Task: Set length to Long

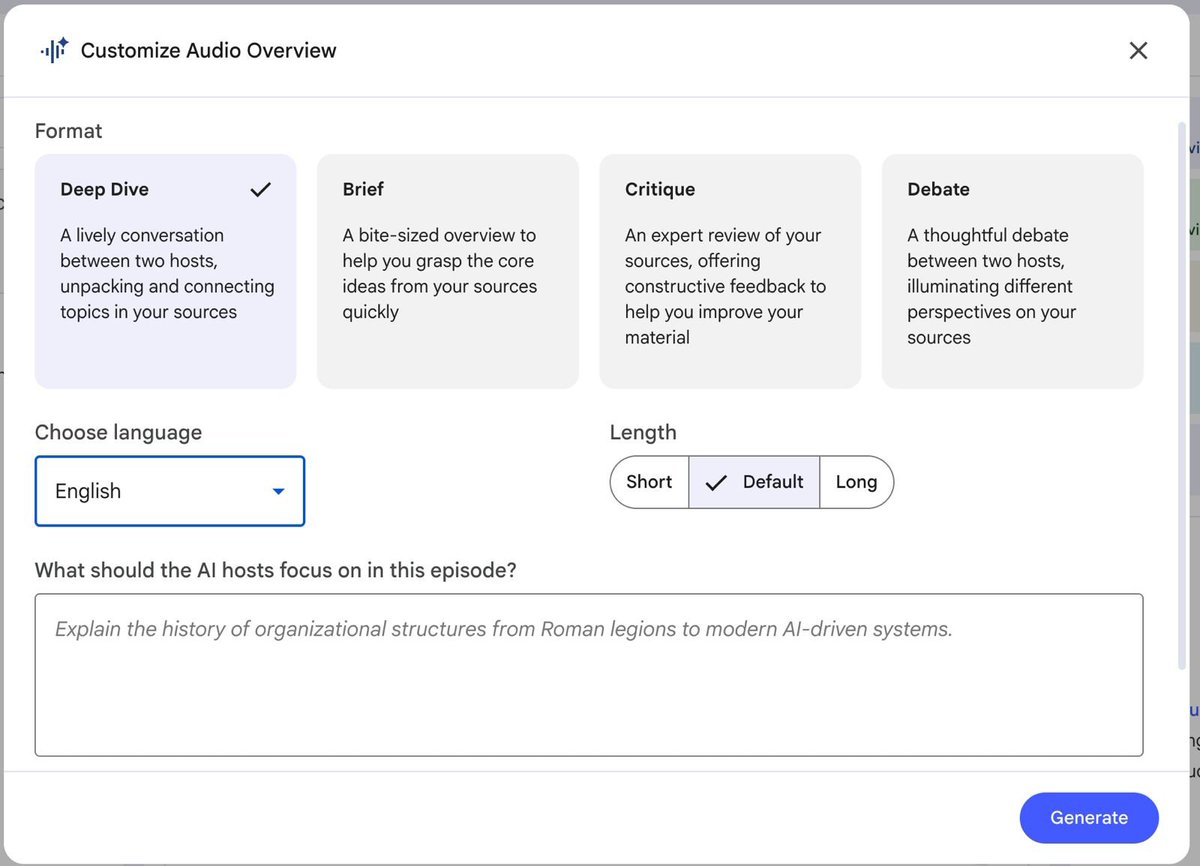Action: click(856, 482)
